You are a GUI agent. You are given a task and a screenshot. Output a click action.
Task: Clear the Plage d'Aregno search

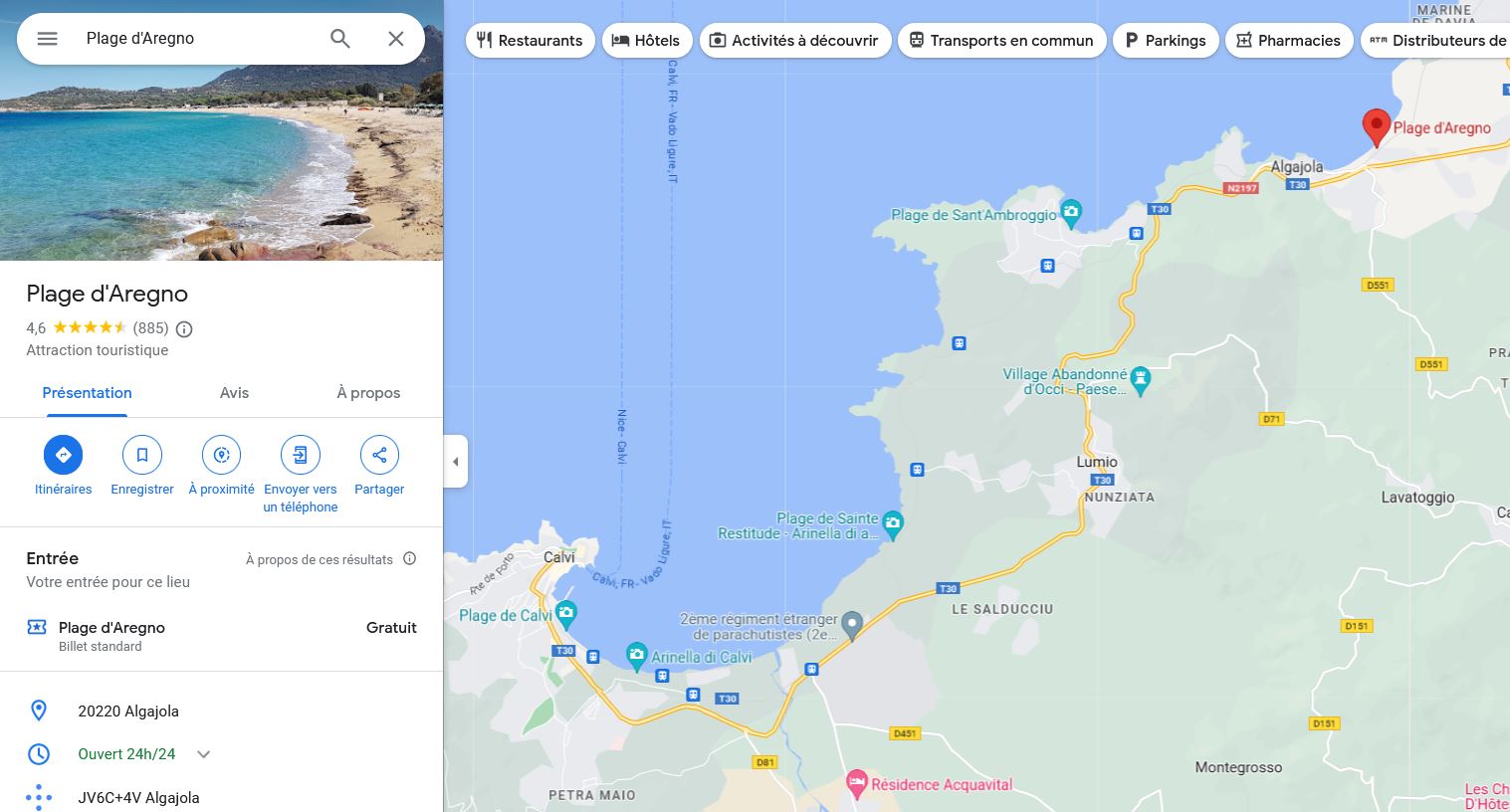tap(396, 39)
